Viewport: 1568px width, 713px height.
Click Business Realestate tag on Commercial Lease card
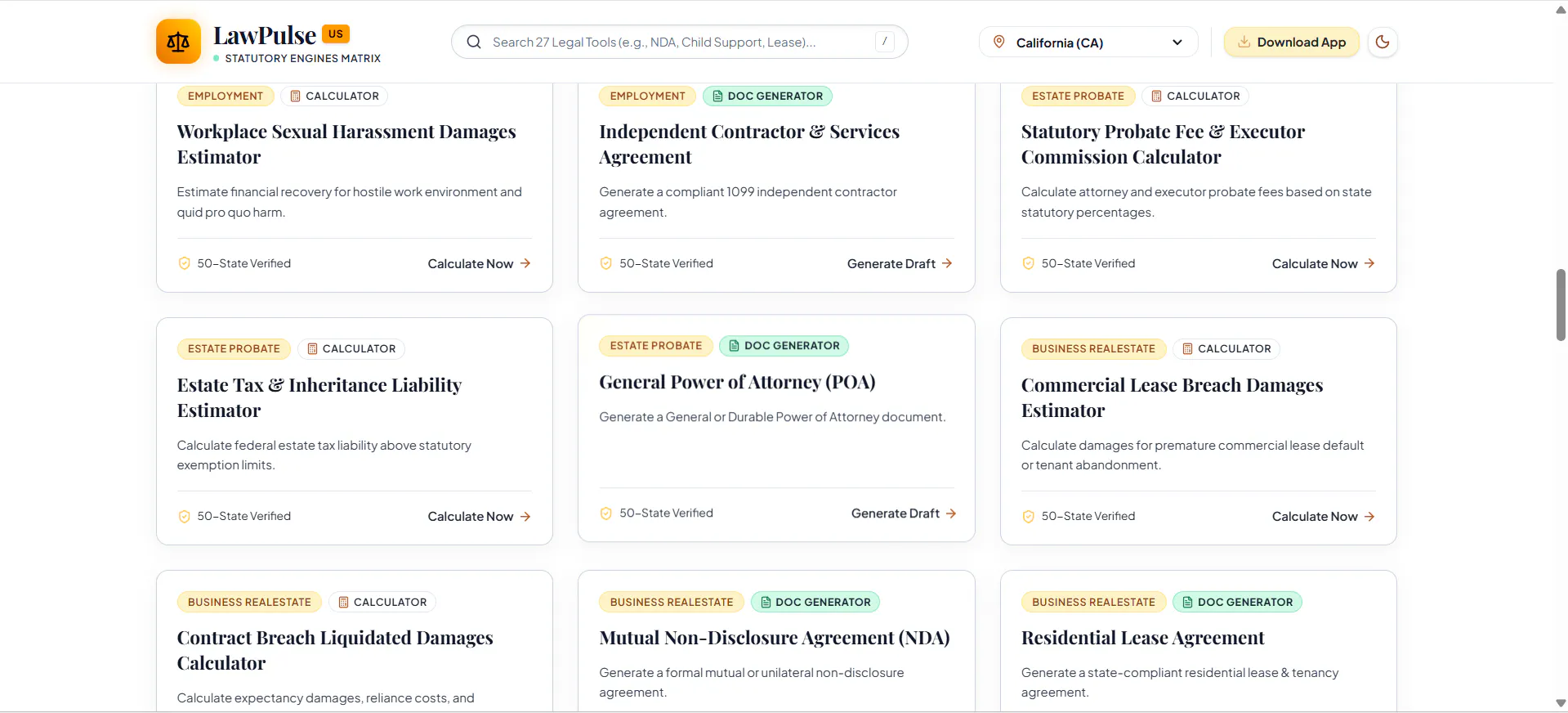(1093, 348)
